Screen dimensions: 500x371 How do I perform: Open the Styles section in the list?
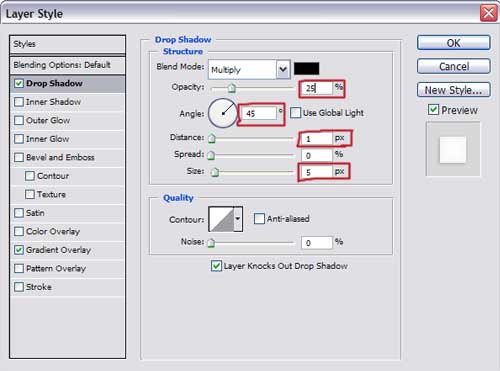[x=68, y=44]
